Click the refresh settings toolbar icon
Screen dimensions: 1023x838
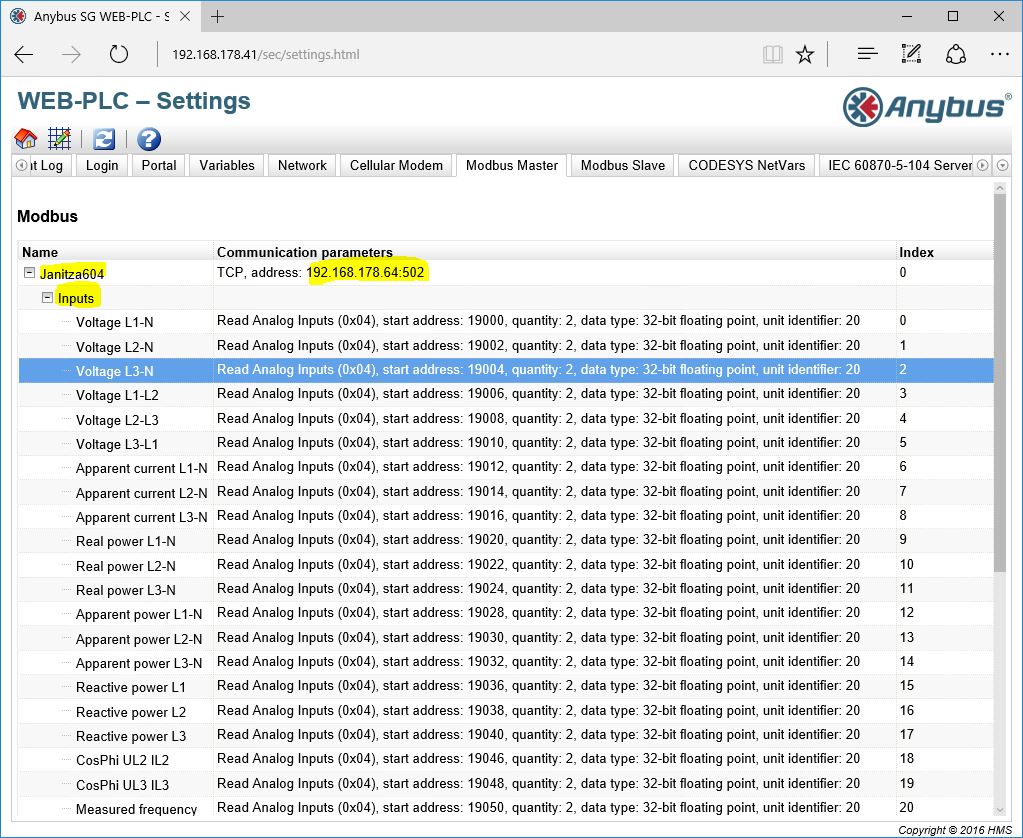pyautogui.click(x=104, y=139)
